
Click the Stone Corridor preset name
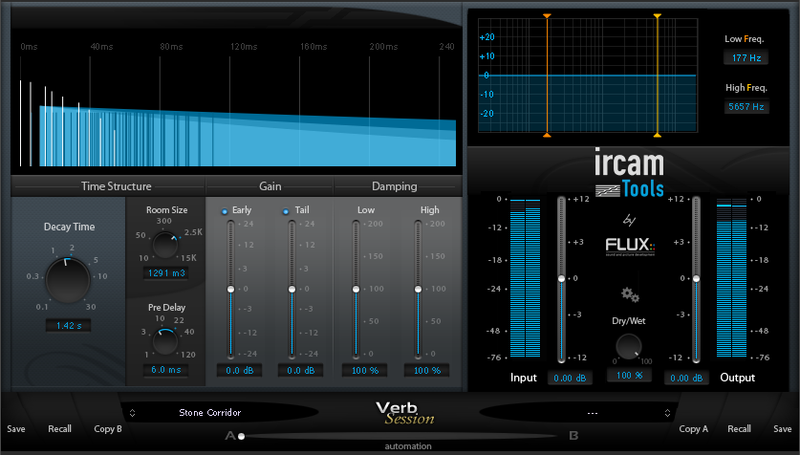coord(210,413)
